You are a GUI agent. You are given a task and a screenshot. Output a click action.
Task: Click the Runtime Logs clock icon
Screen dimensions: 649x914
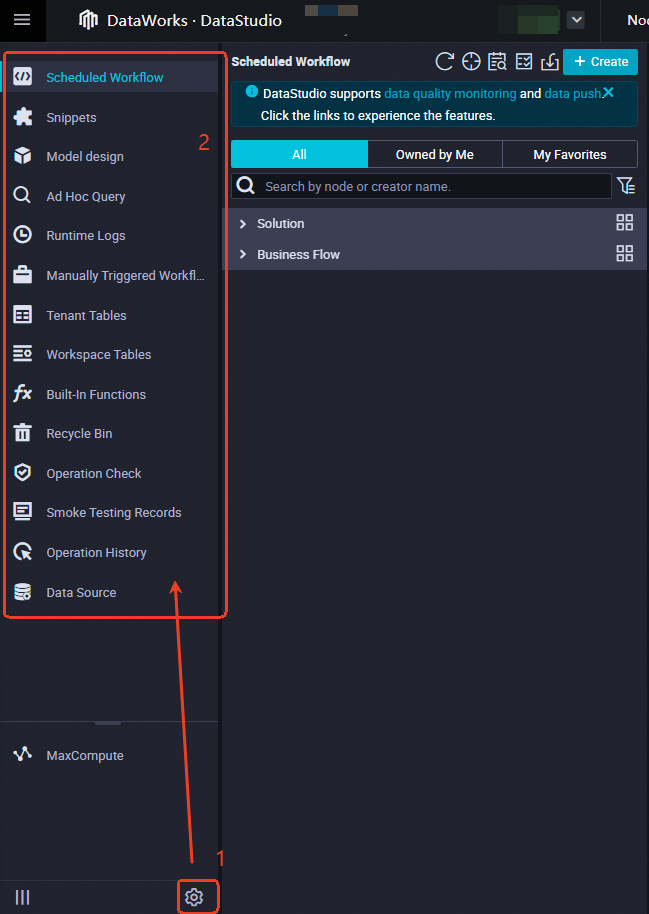pos(23,235)
